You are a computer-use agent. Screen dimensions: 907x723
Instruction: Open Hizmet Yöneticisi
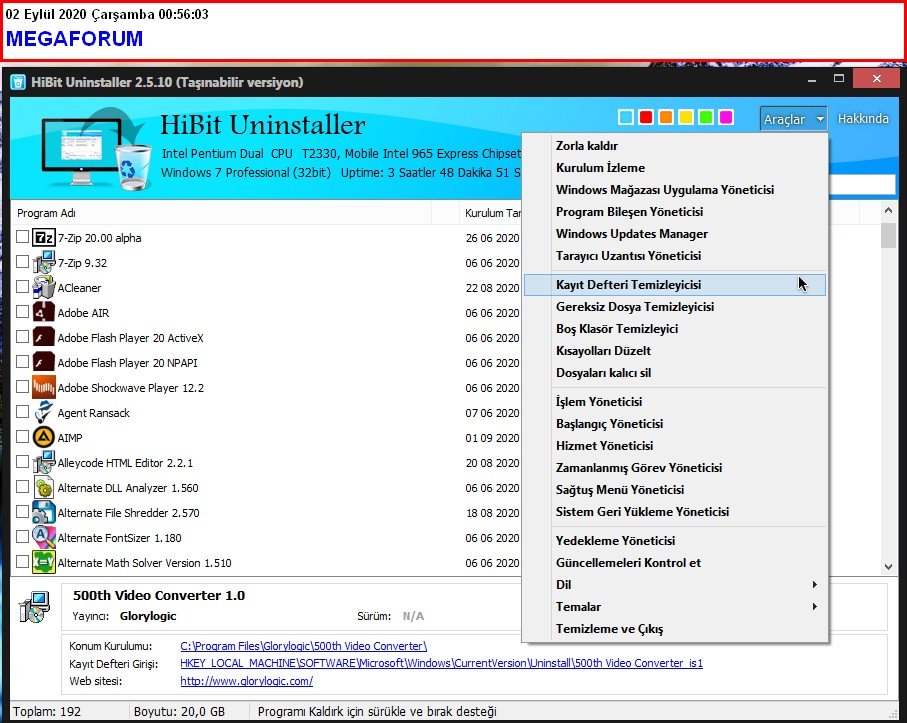point(675,445)
